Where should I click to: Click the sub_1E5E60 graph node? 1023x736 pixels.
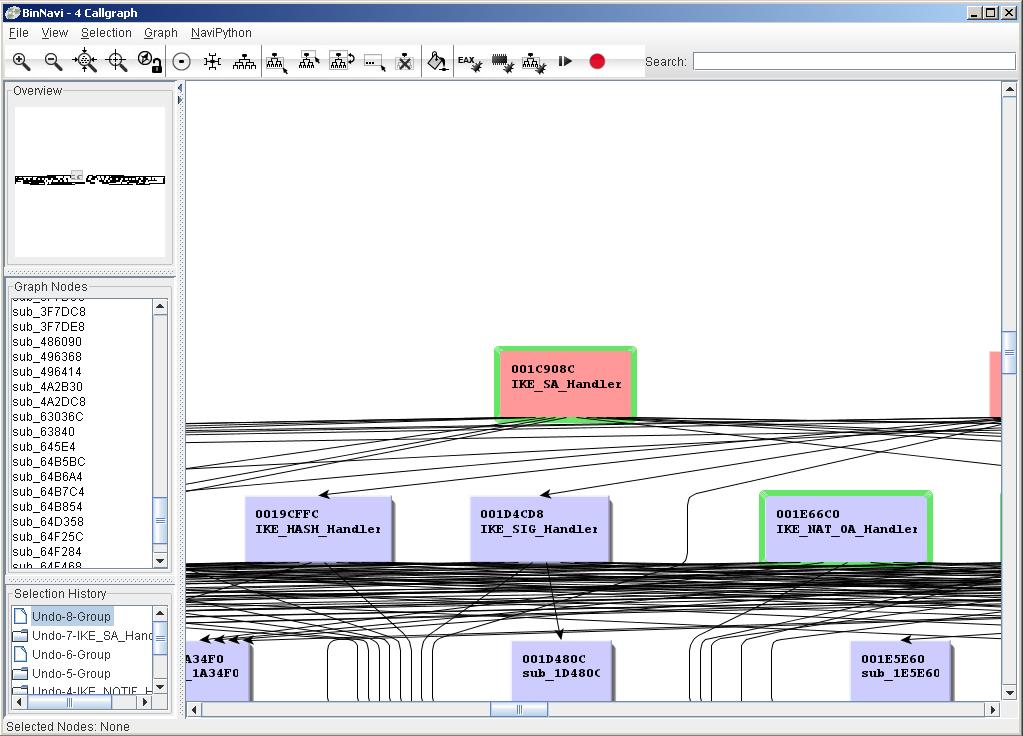click(901, 671)
